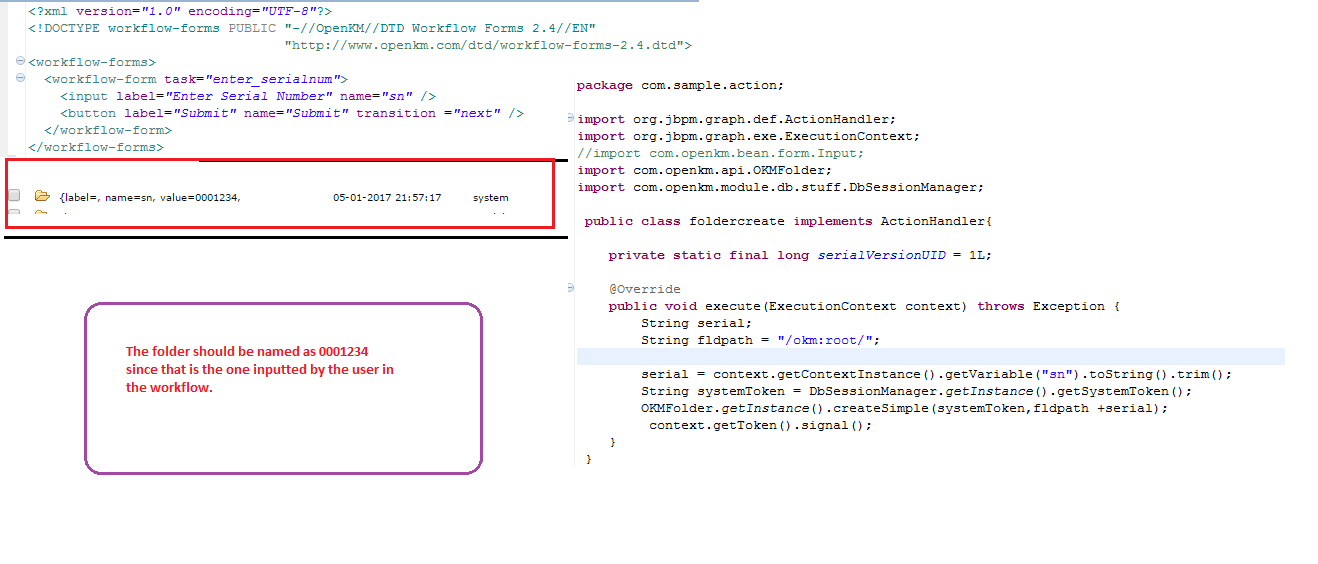1318x564 pixels.
Task: Click the 05-01-2017 21:57:17 date cell
Action: tap(387, 198)
